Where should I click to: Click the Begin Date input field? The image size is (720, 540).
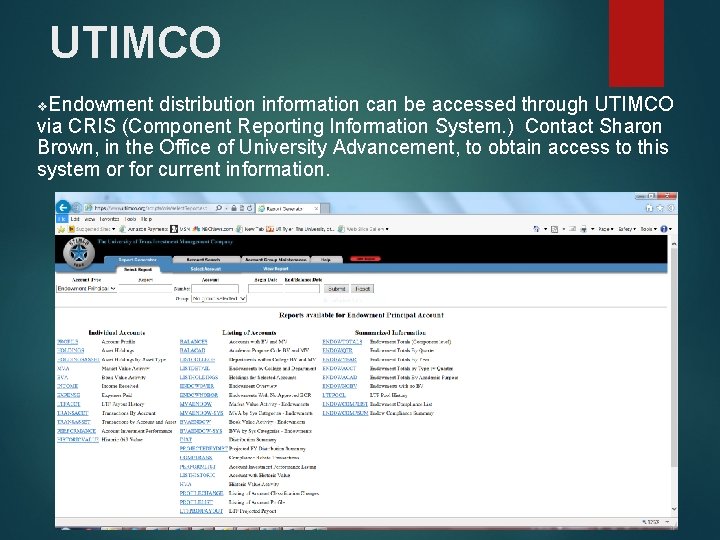pos(265,289)
